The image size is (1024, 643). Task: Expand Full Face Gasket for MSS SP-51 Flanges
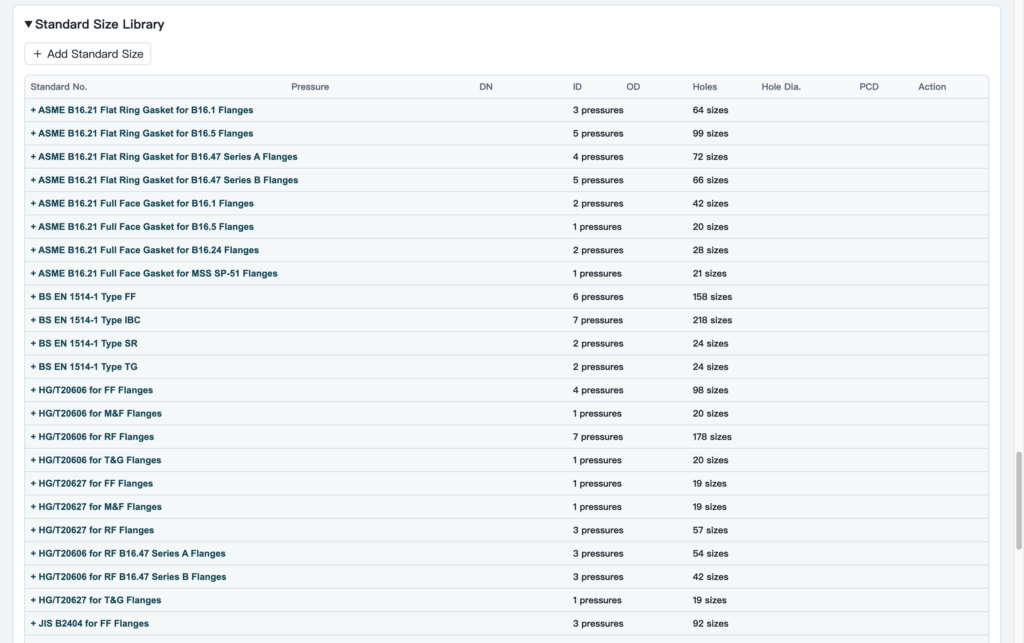pos(154,274)
